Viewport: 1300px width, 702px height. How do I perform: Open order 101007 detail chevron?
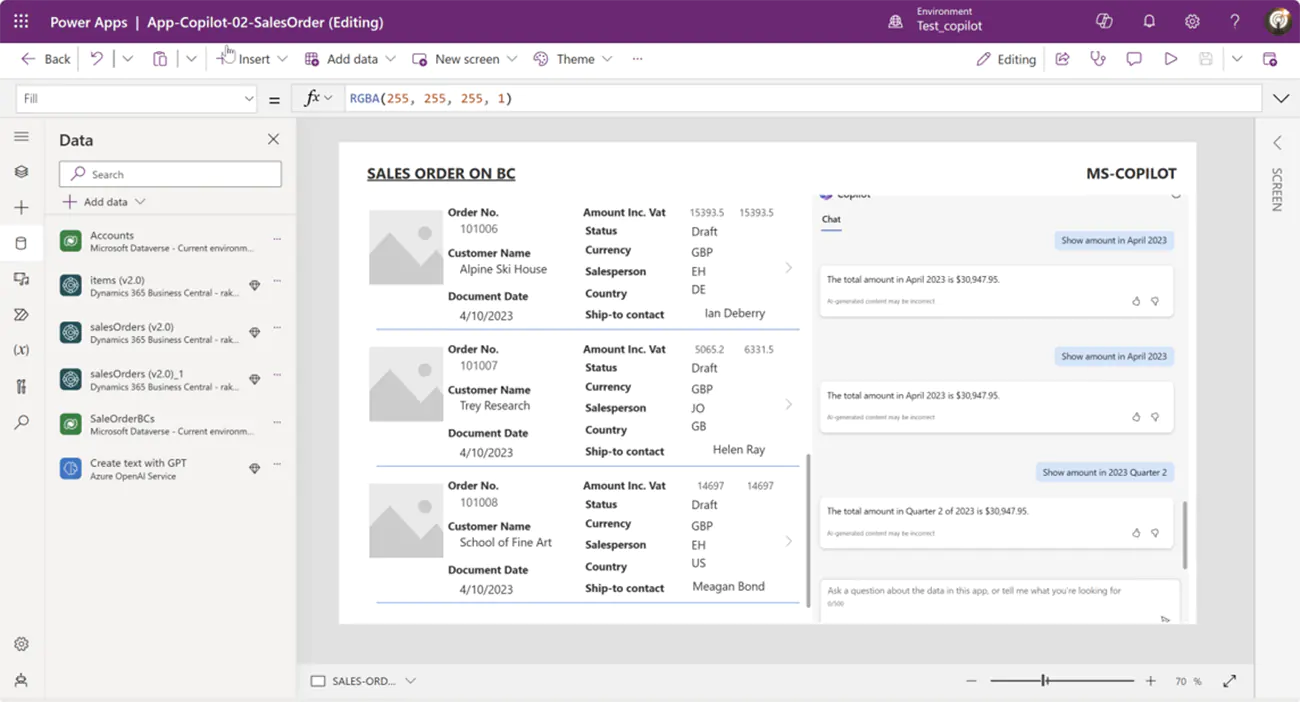[788, 405]
